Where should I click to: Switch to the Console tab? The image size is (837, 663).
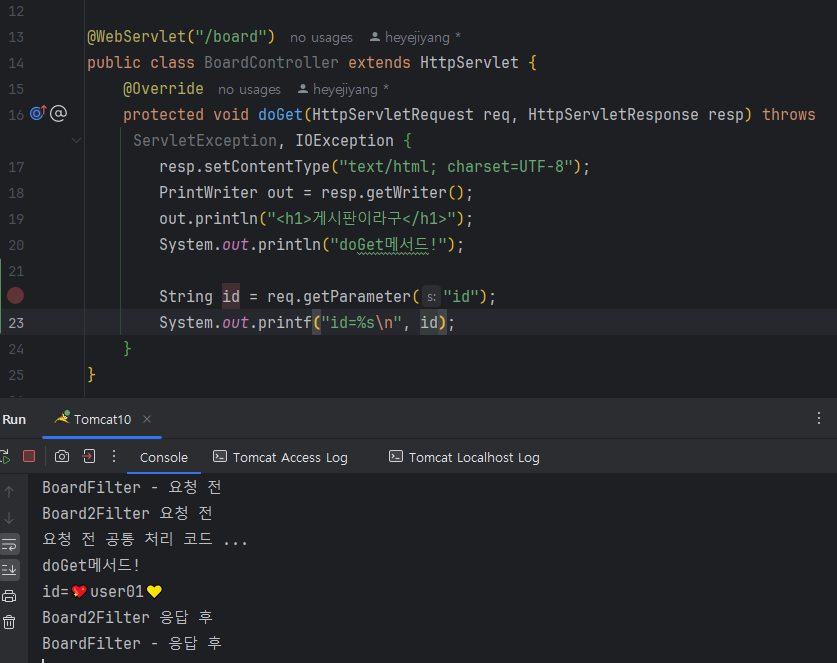pos(164,457)
